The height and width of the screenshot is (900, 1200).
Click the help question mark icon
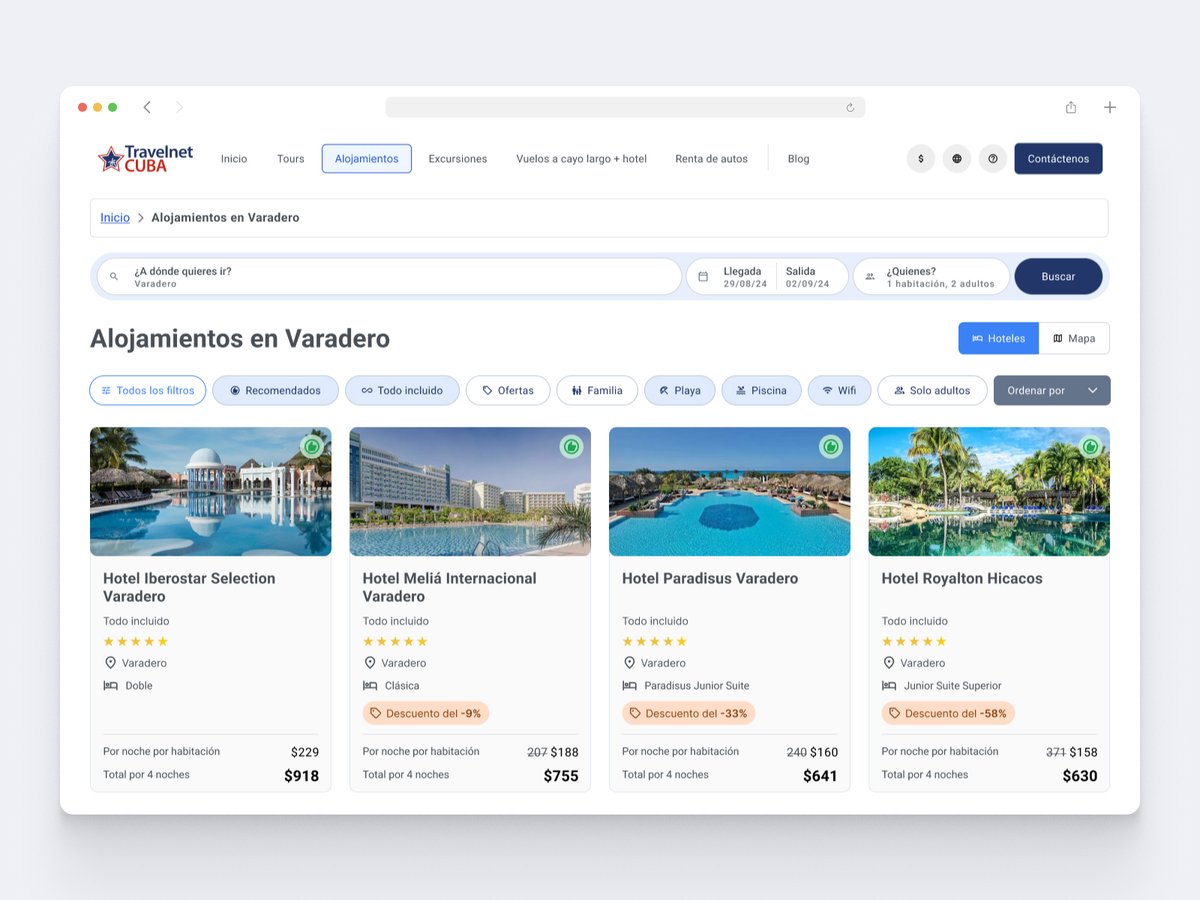(993, 159)
